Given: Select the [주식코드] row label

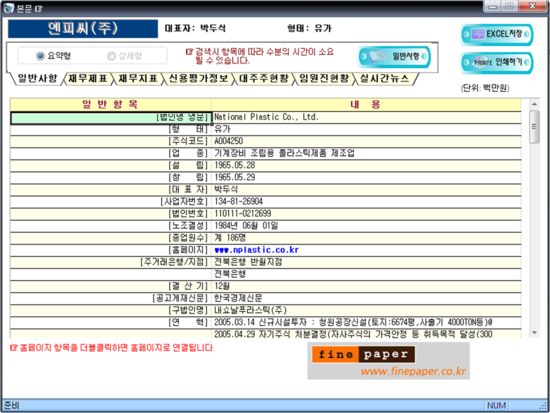Looking at the screenshot, I should pos(188,141).
